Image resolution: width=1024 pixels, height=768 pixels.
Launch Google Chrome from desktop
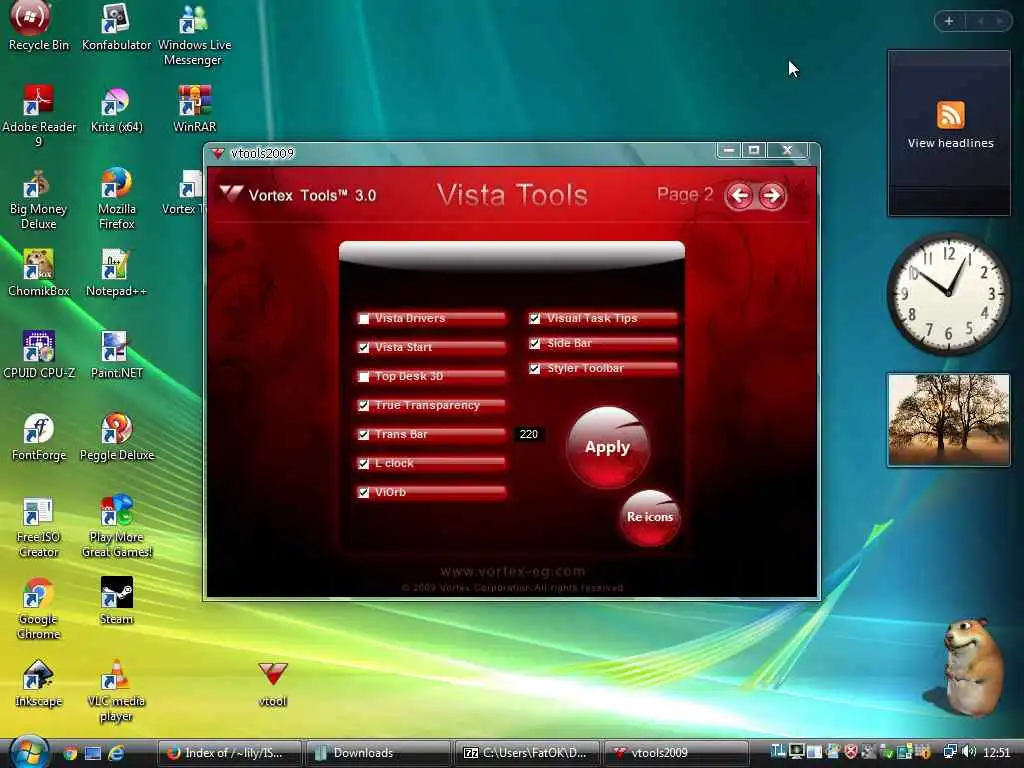(39, 609)
